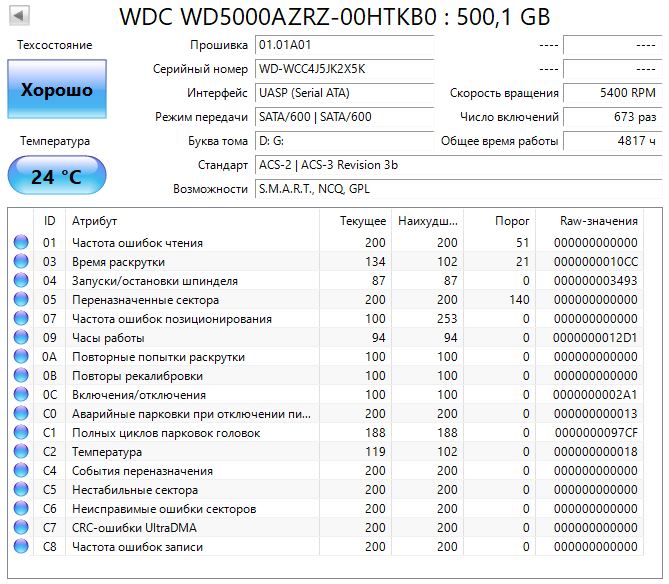Click the Raw-значения column header
The width and height of the screenshot is (669, 584).
tap(590, 221)
